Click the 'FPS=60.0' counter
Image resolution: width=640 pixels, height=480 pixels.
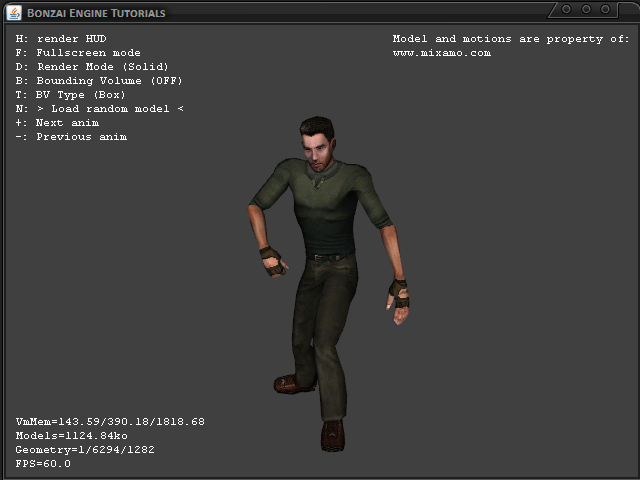coord(43,464)
